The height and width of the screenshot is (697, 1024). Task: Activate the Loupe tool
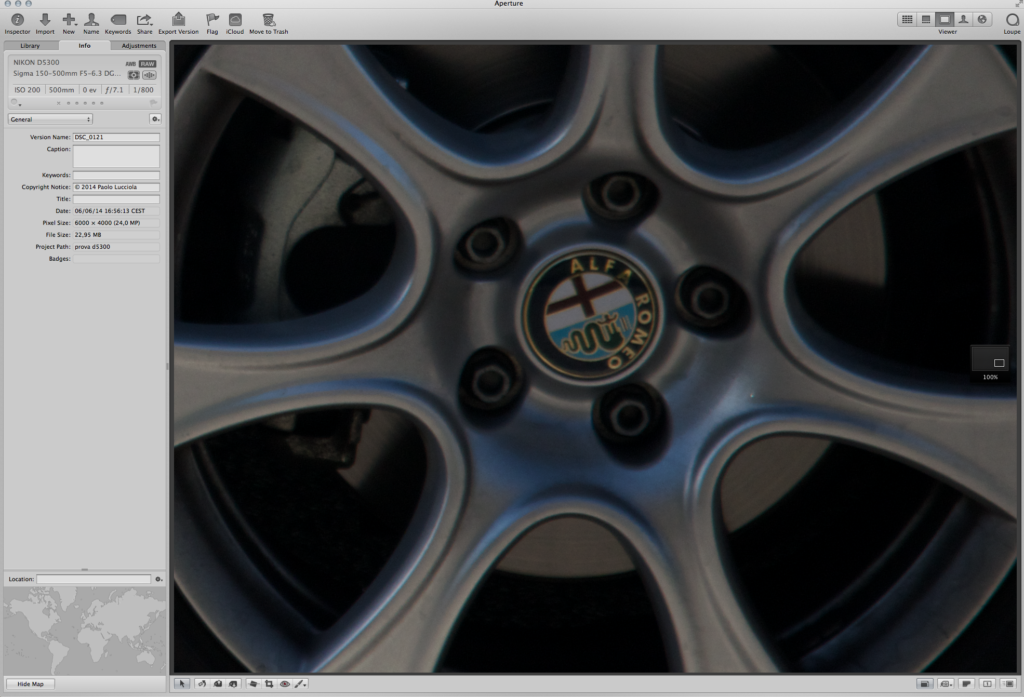click(x=1012, y=23)
